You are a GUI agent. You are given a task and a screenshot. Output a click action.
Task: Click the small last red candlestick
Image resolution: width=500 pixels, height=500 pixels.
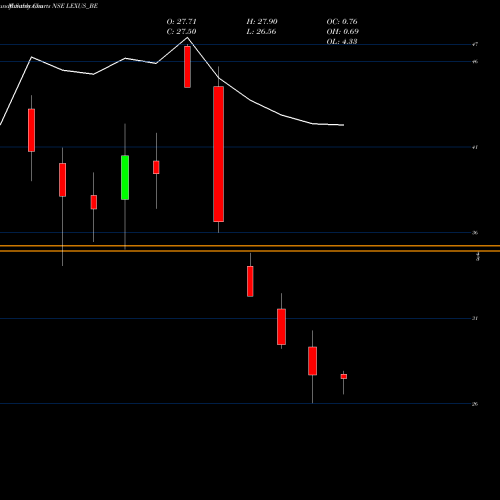pos(344,376)
